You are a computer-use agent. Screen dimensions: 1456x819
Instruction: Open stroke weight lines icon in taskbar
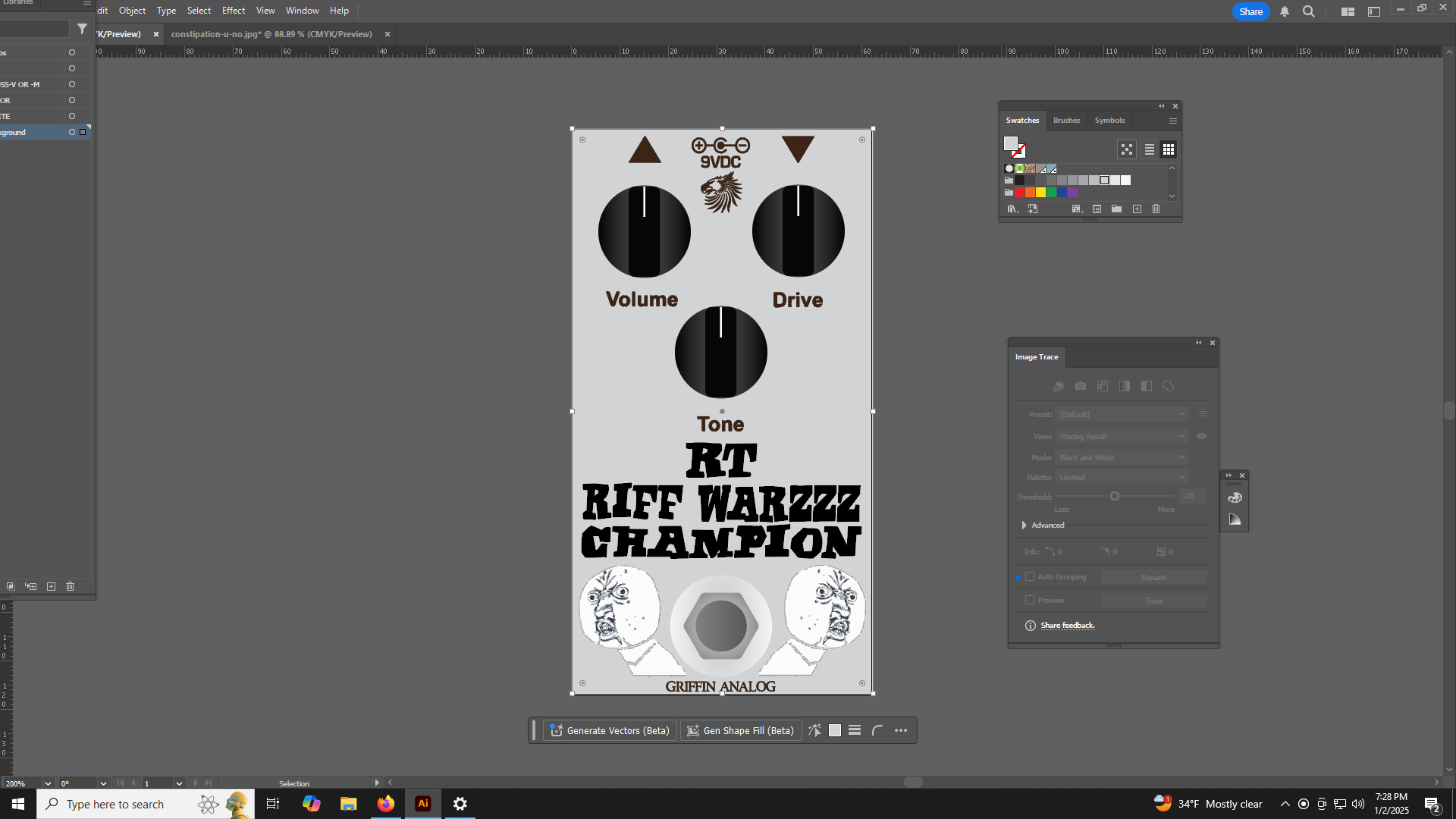[x=855, y=731]
